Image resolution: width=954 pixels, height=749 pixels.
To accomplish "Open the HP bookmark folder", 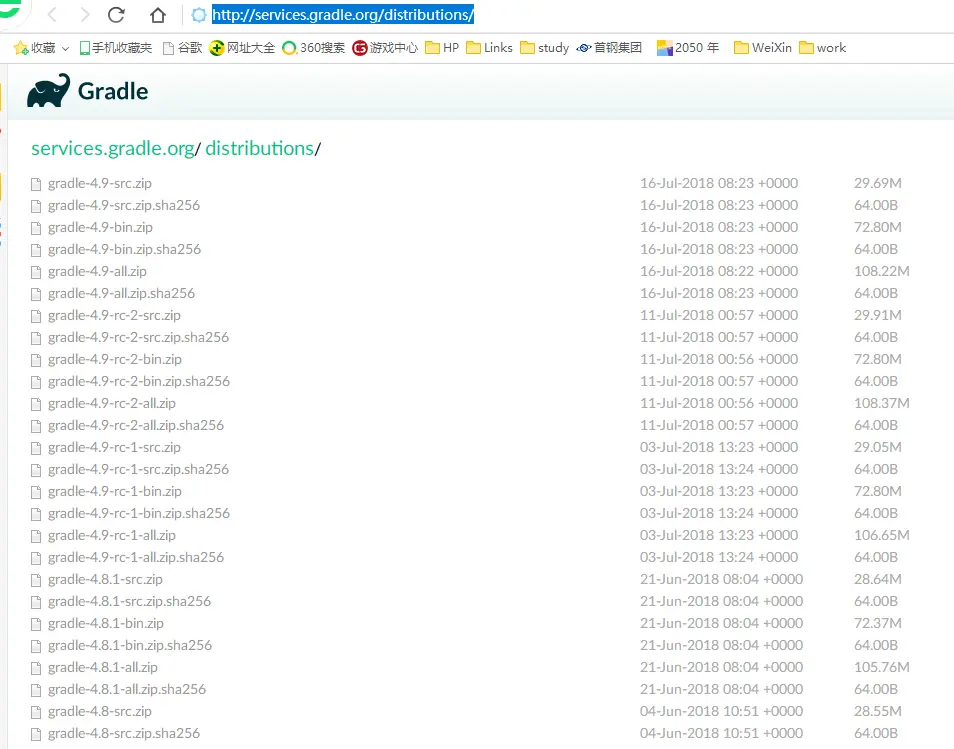I will tap(442, 47).
